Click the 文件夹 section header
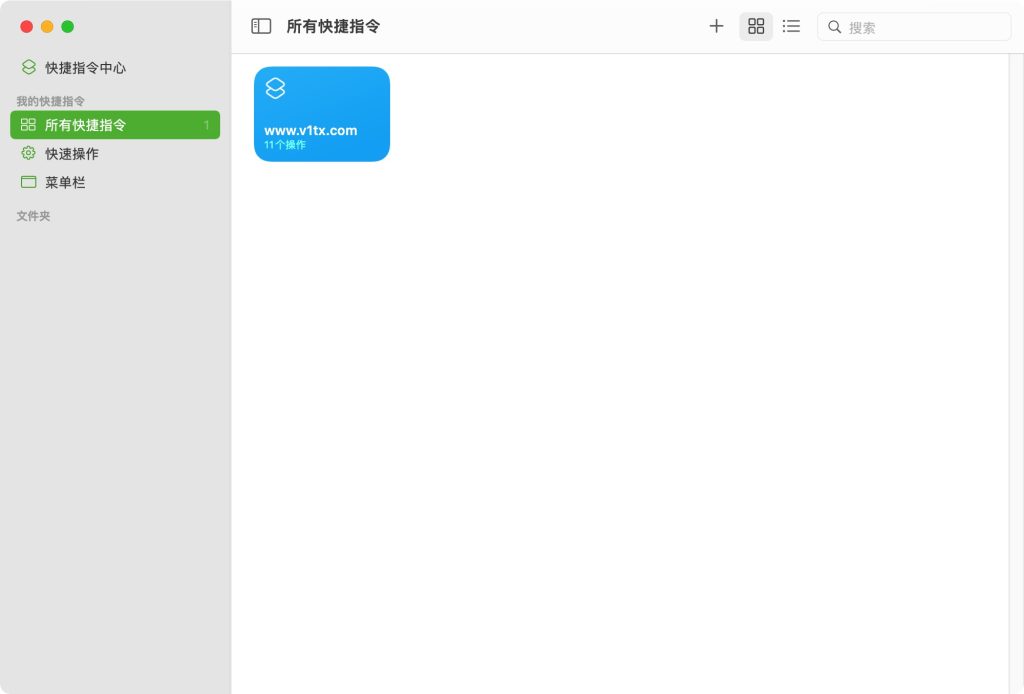Viewport: 1024px width, 694px height. [x=33, y=216]
